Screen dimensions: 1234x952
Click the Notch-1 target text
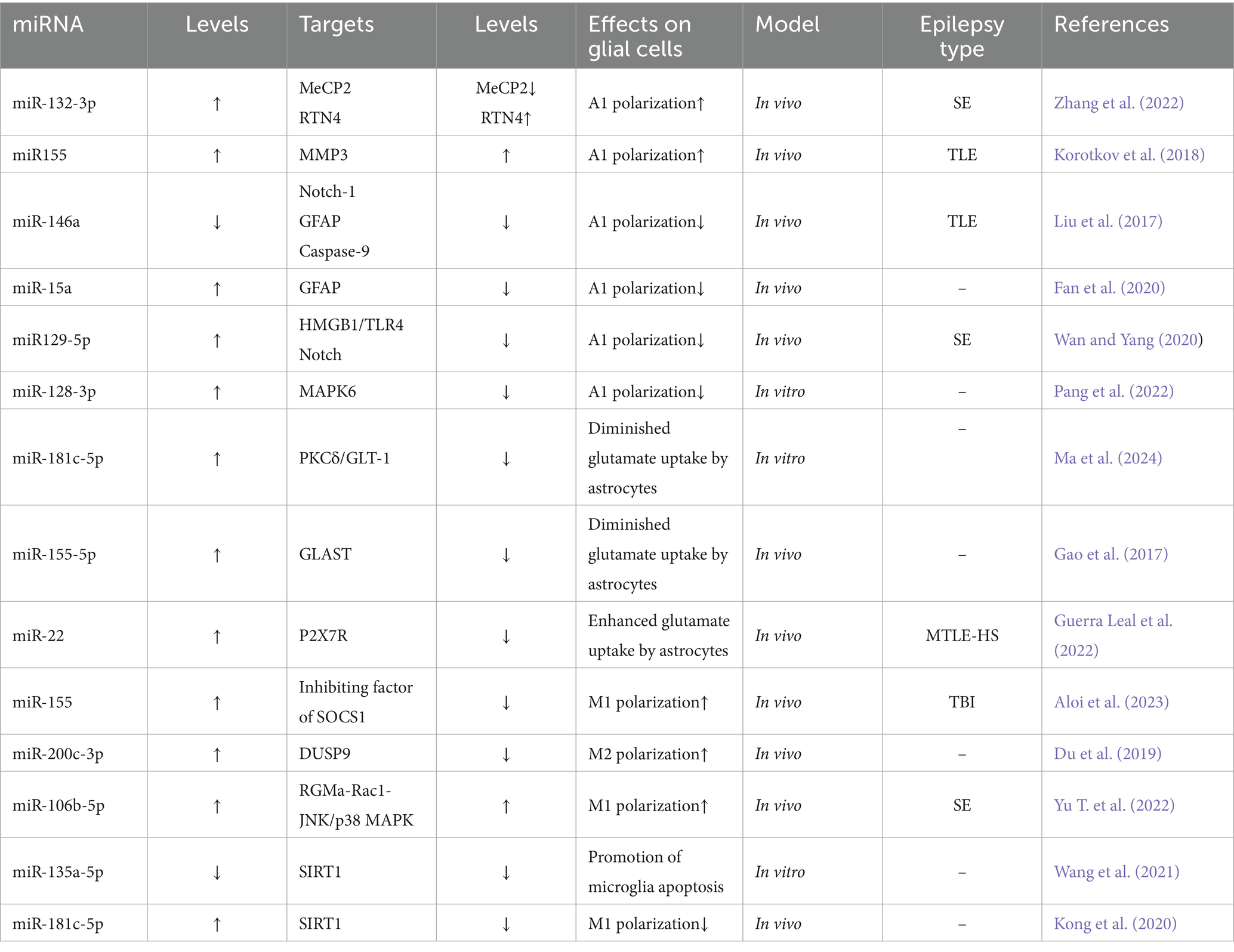click(327, 191)
